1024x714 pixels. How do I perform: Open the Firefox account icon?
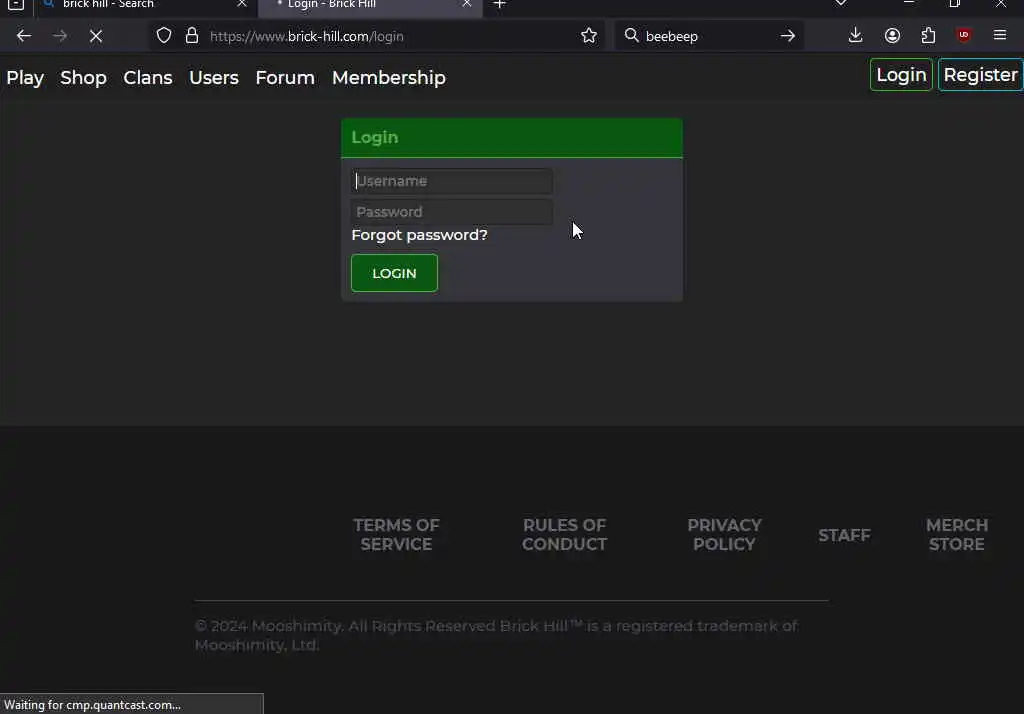point(892,35)
